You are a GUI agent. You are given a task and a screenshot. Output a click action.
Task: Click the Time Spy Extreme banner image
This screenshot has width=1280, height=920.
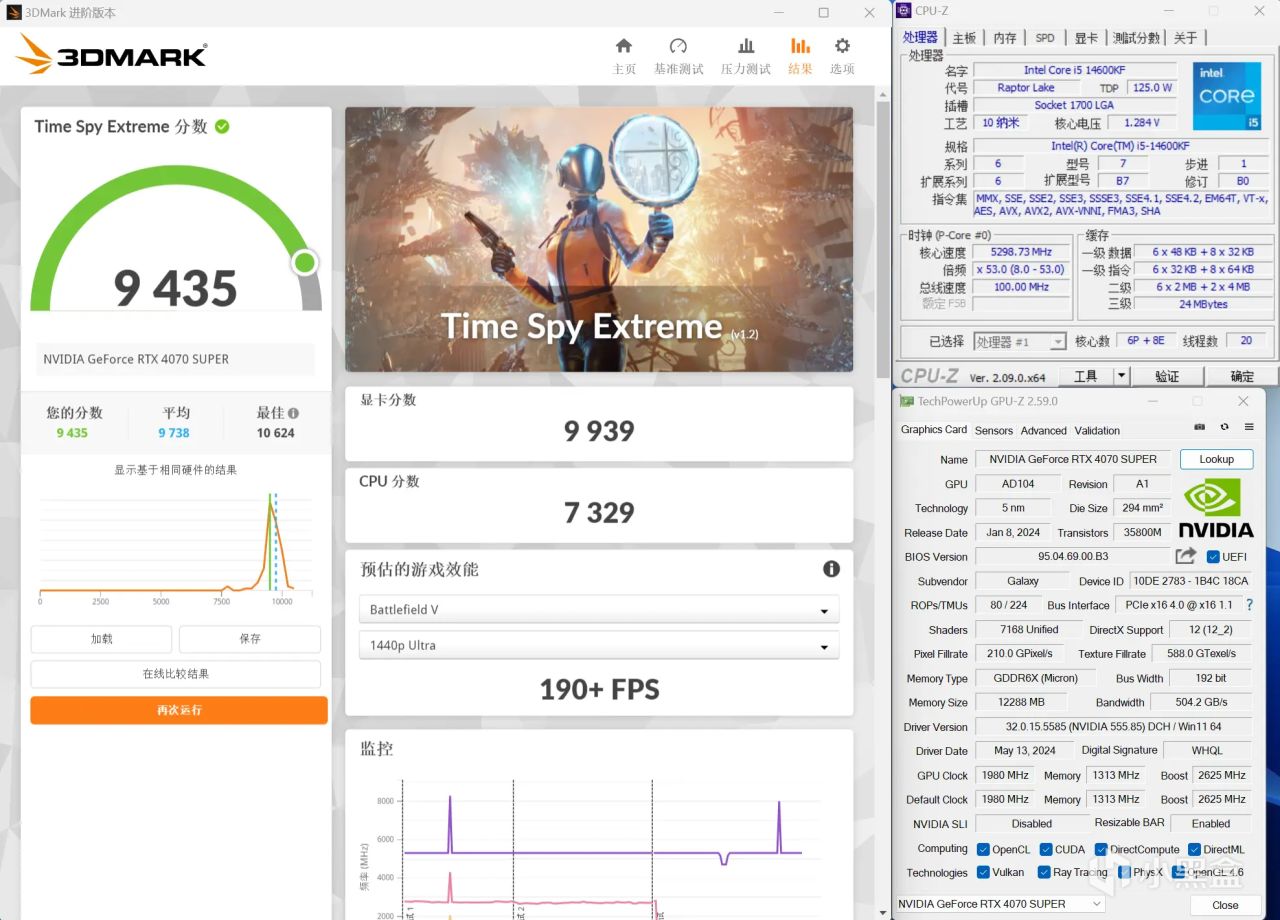[x=599, y=239]
